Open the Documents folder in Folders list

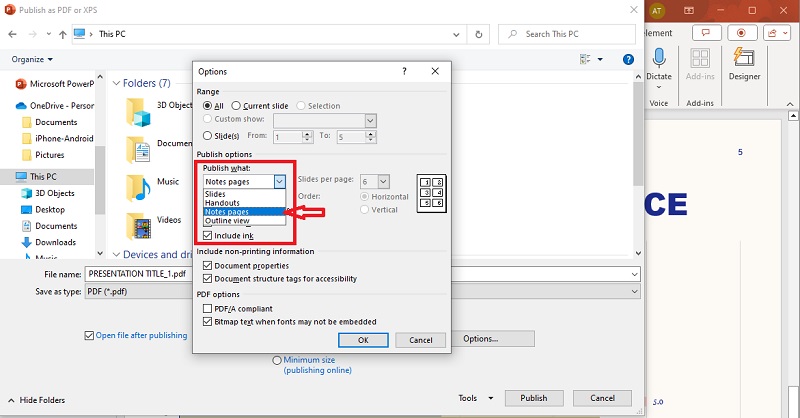(138, 150)
